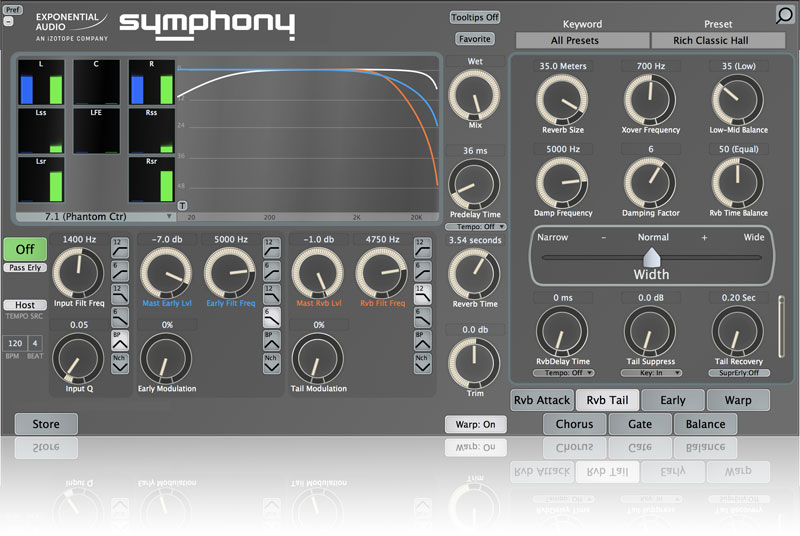
Task: Open the Chorus tab
Action: tap(574, 424)
